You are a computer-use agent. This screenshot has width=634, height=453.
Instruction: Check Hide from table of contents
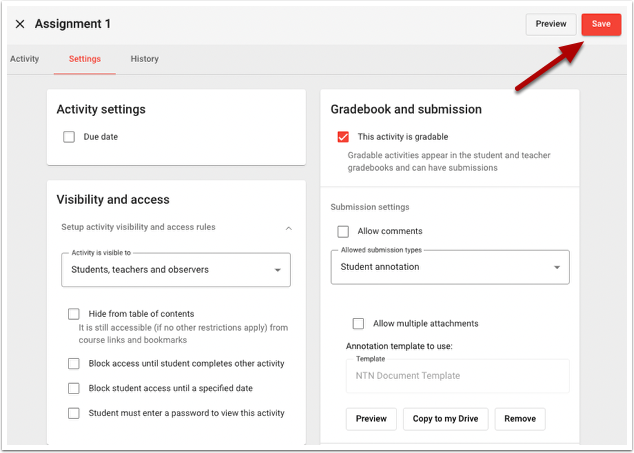pos(74,314)
